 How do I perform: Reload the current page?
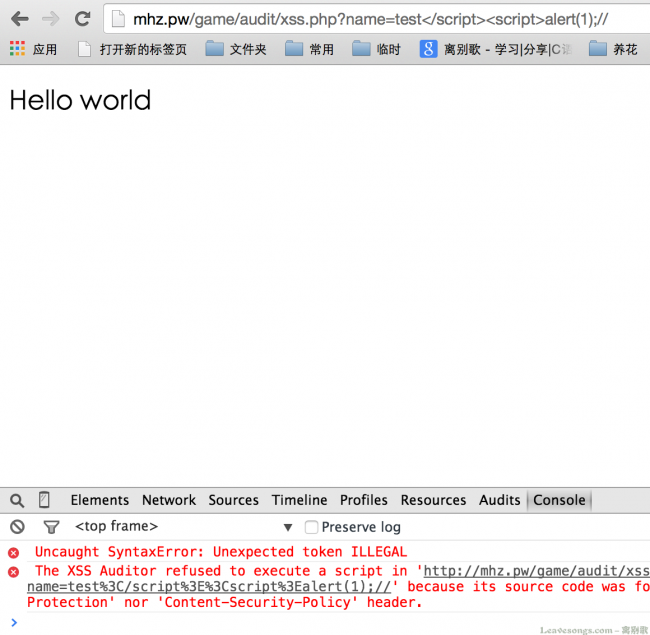click(x=83, y=19)
